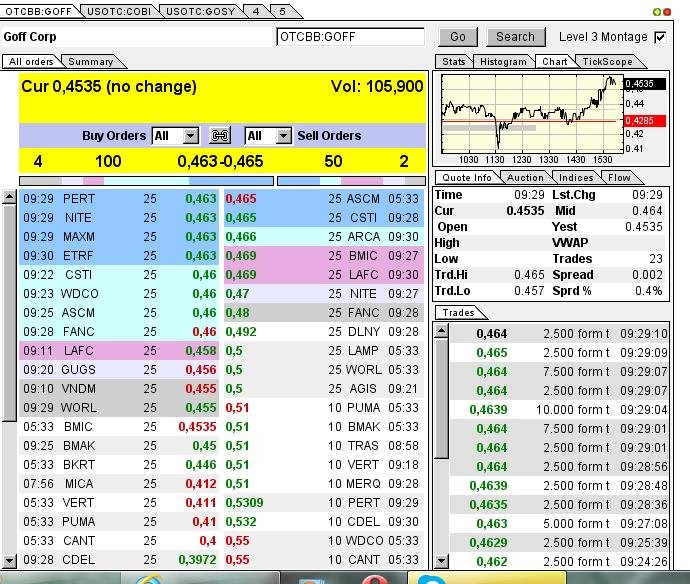This screenshot has height=584, width=690.
Task: Click the best bid-ask 0,463-0,465 label
Action: click(220, 162)
